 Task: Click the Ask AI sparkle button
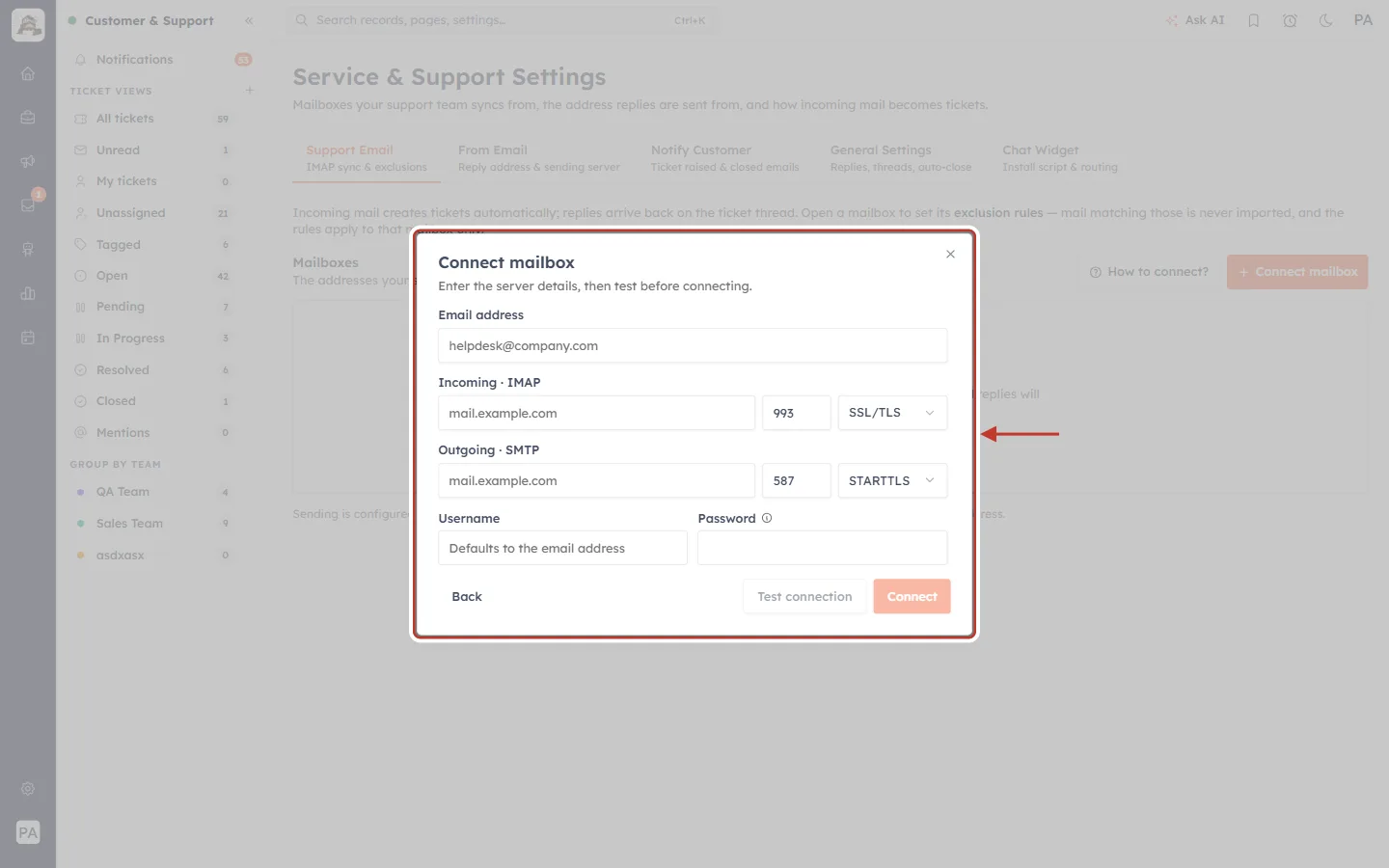pos(1194,20)
